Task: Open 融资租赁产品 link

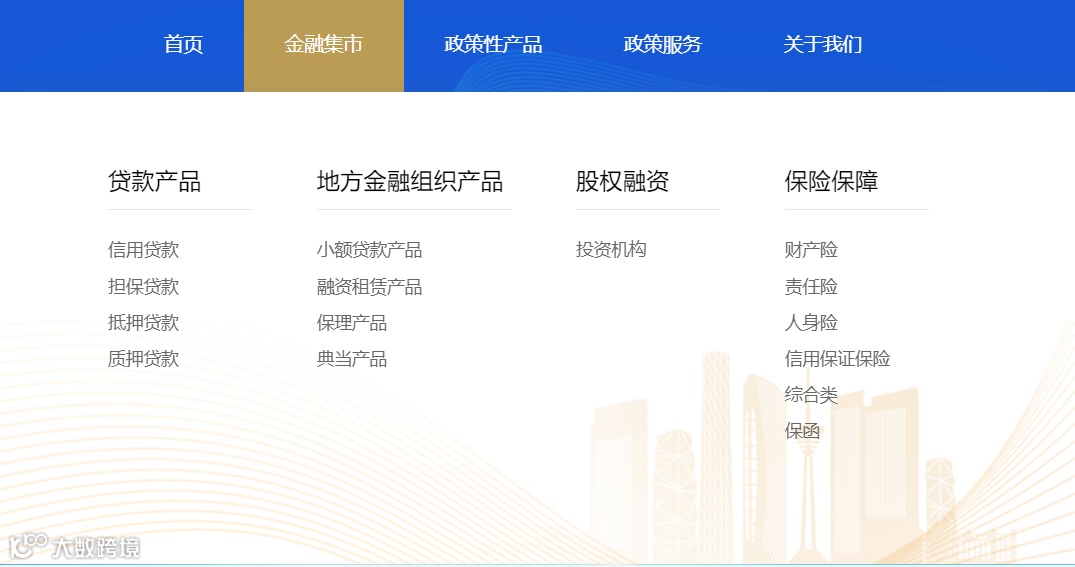Action: pyautogui.click(x=370, y=287)
